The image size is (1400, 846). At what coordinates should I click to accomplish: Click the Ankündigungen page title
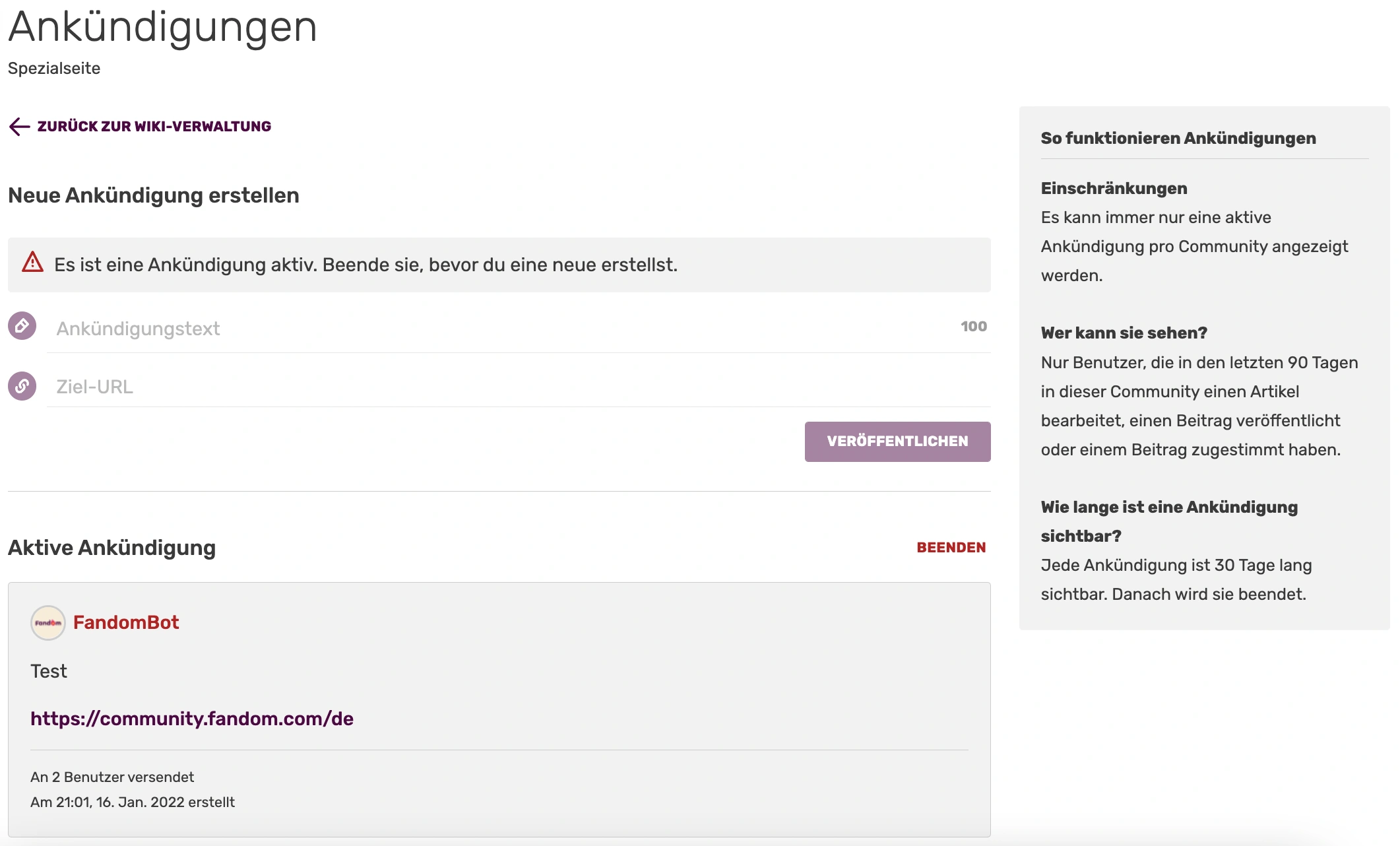click(163, 28)
